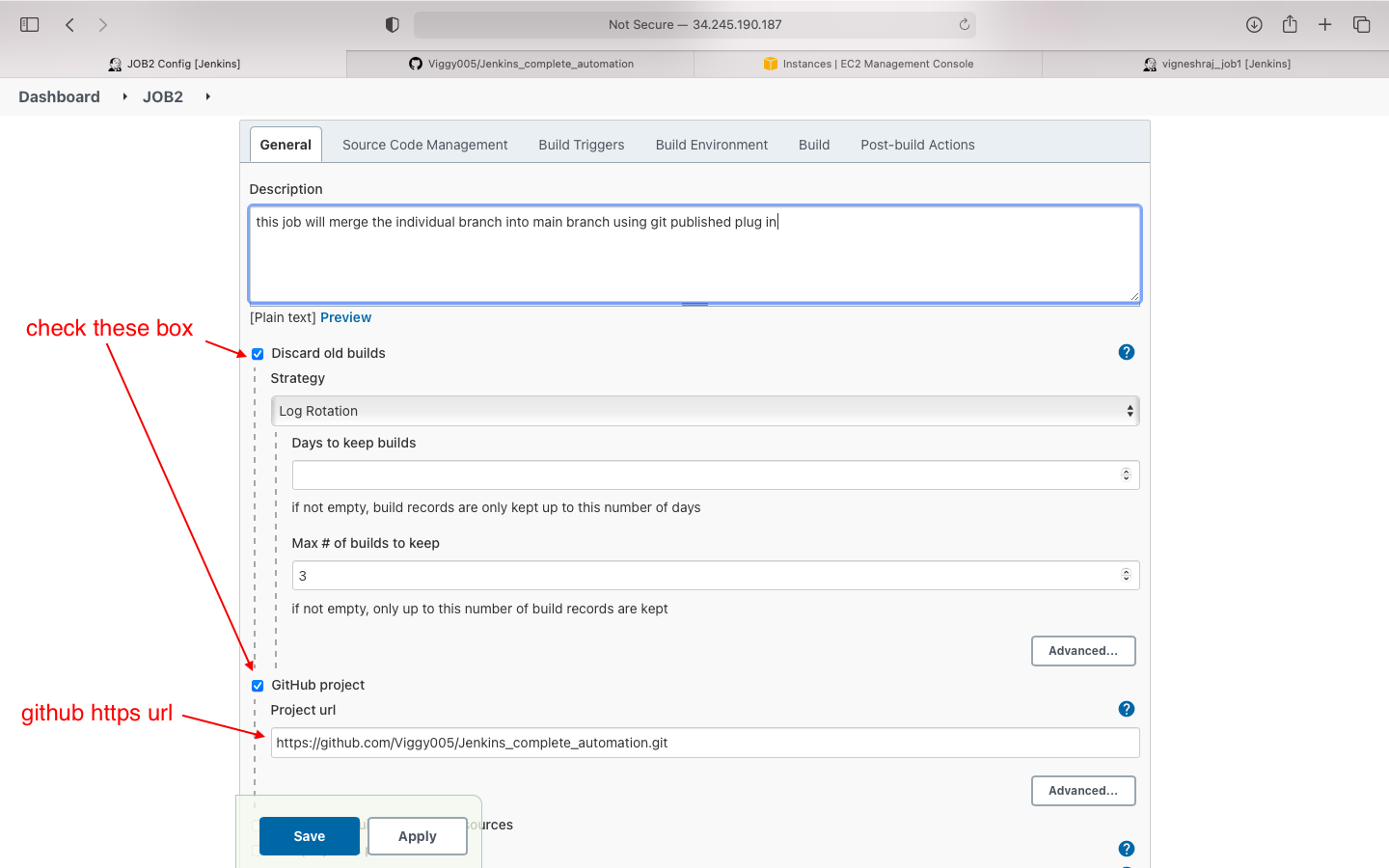Viewport: 1389px width, 868px height.
Task: Open Advanced options under Discard old builds
Action: coord(1083,651)
